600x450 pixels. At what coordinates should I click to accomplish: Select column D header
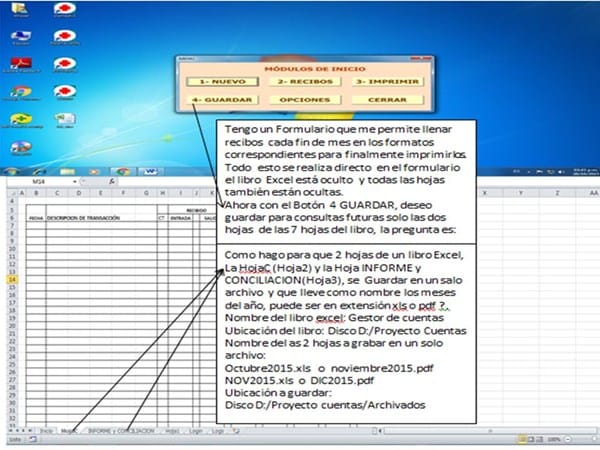pos(78,193)
